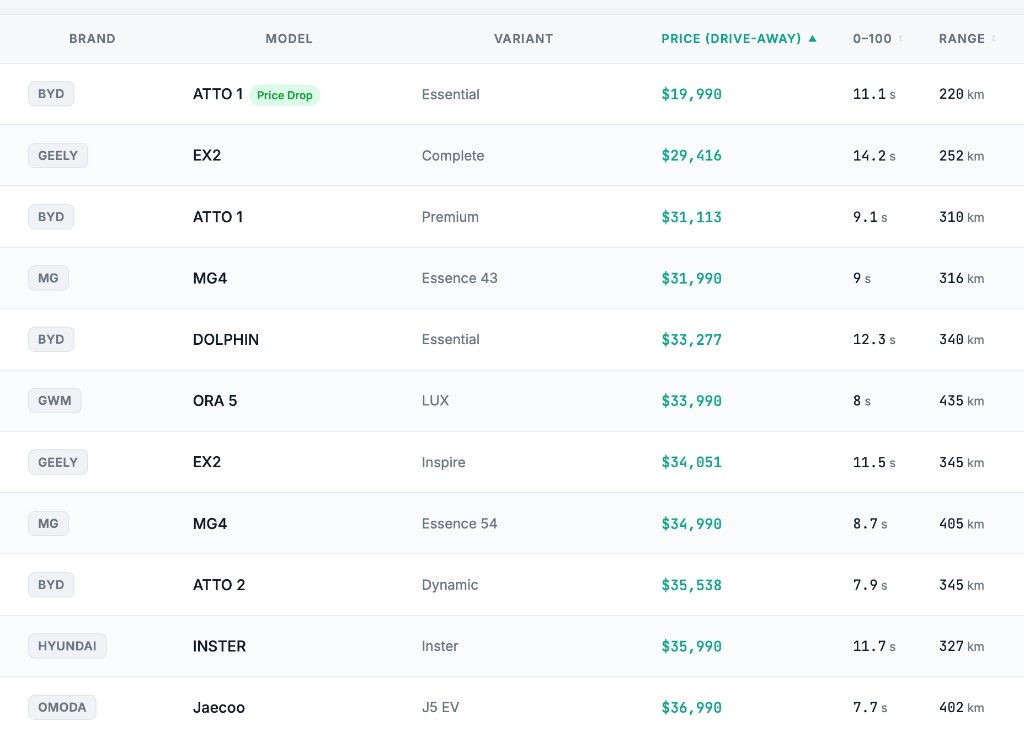Image resolution: width=1024 pixels, height=737 pixels.
Task: Select the ORA 5 model name
Action: coord(215,401)
